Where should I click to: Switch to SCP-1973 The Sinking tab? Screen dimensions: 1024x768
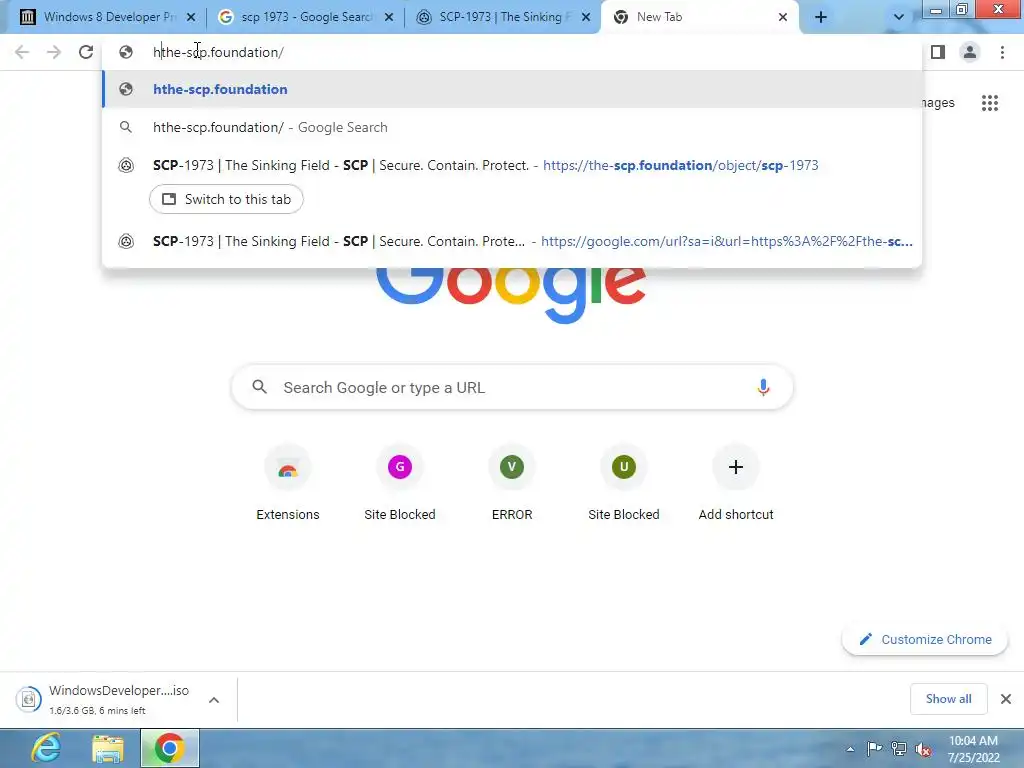[504, 17]
